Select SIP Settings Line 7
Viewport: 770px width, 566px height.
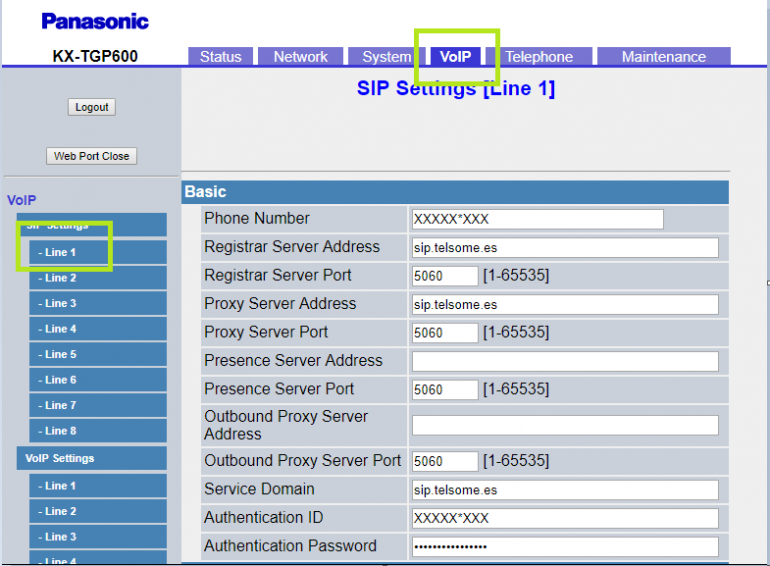98,405
